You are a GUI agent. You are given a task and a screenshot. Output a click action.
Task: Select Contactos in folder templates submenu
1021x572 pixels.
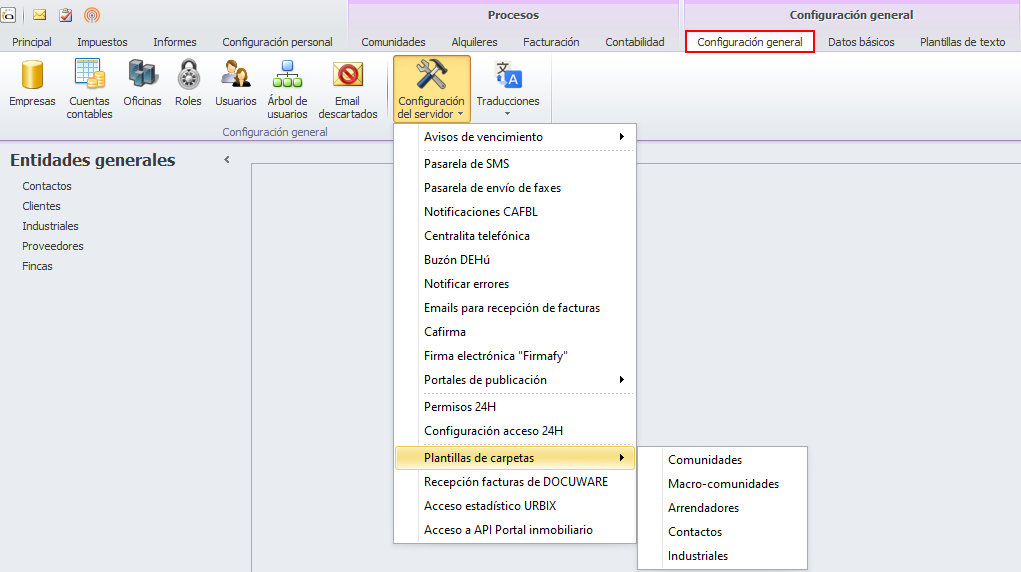pyautogui.click(x=723, y=532)
